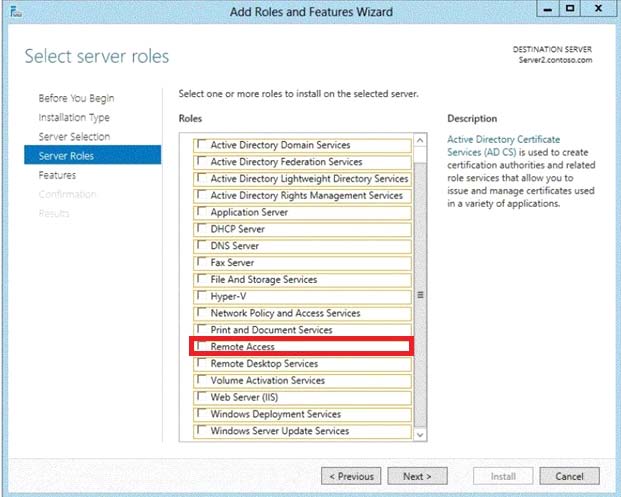Tick Windows Server Update Services checkbox
The width and height of the screenshot is (621, 497).
tap(202, 431)
